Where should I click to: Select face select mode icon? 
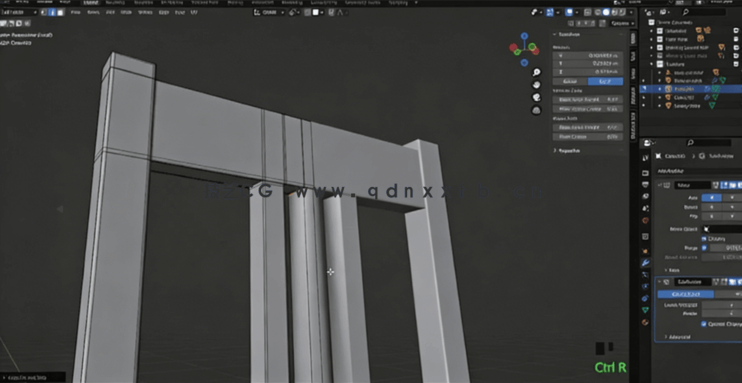pyautogui.click(x=61, y=12)
